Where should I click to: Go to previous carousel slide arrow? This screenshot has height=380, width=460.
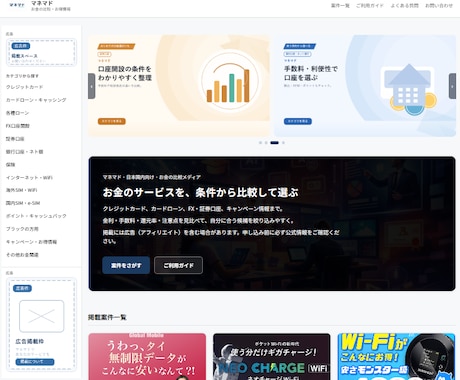click(92, 86)
